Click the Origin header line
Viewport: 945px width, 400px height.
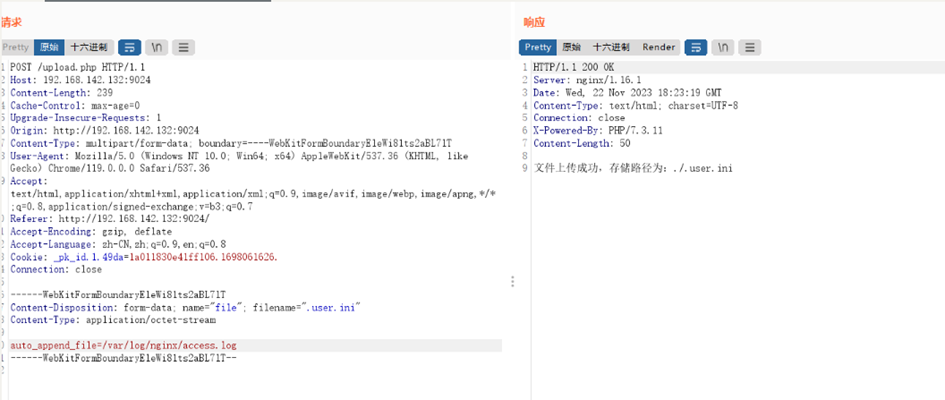pyautogui.click(x=104, y=130)
